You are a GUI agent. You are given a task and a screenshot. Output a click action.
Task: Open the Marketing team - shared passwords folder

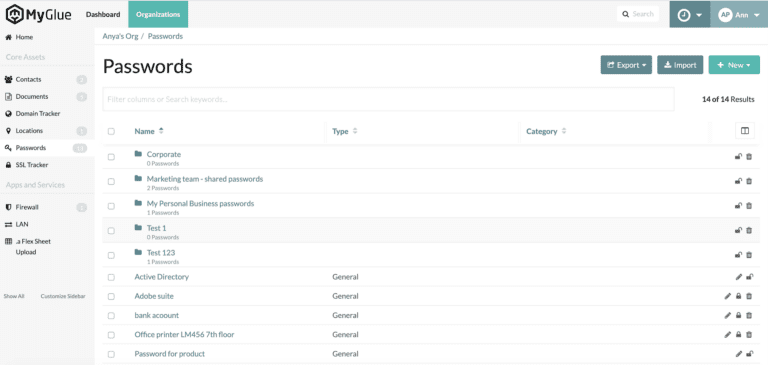205,179
